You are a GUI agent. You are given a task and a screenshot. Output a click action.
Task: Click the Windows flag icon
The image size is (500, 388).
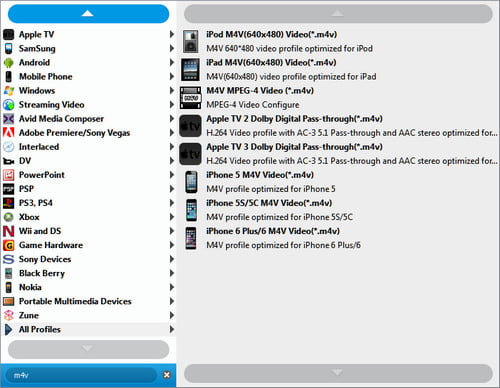[9, 91]
